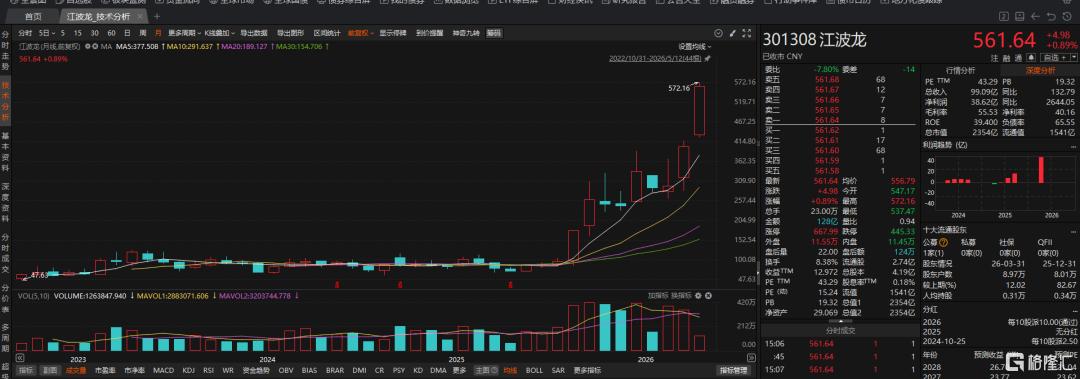Switch to weekly 周 K-line

(143, 32)
